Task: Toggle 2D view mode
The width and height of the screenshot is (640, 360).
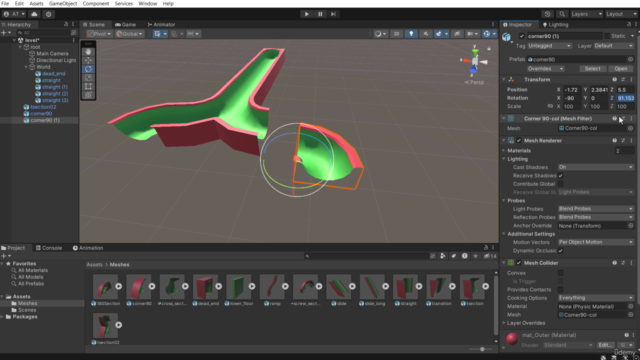Action: click(x=396, y=34)
